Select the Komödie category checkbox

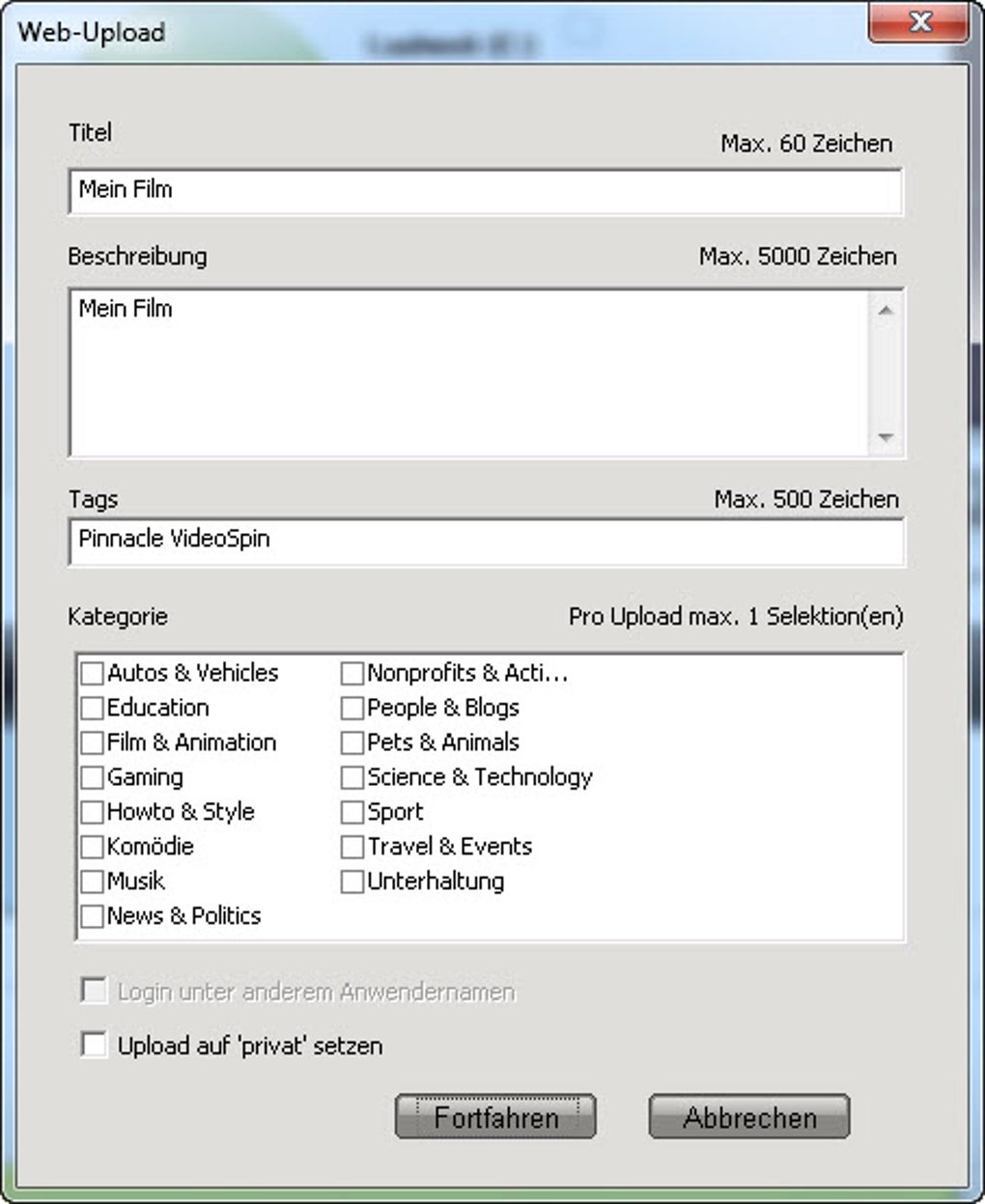click(93, 847)
